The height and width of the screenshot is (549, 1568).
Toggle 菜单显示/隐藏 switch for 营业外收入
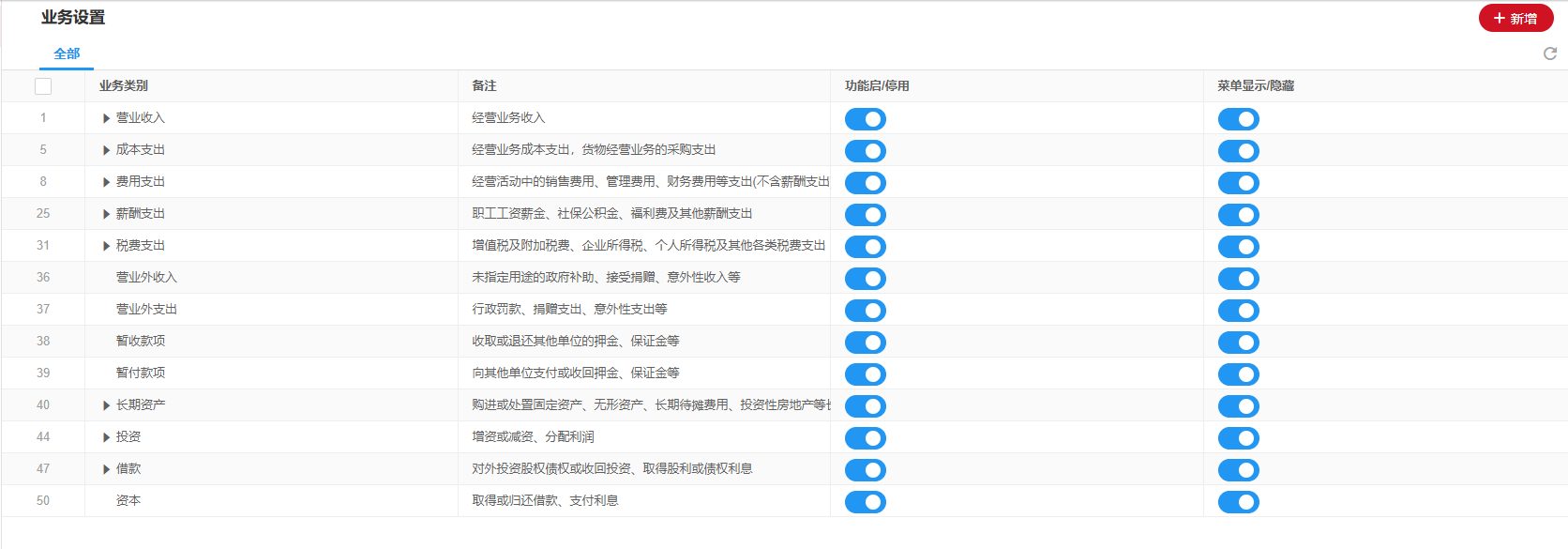click(x=1239, y=279)
